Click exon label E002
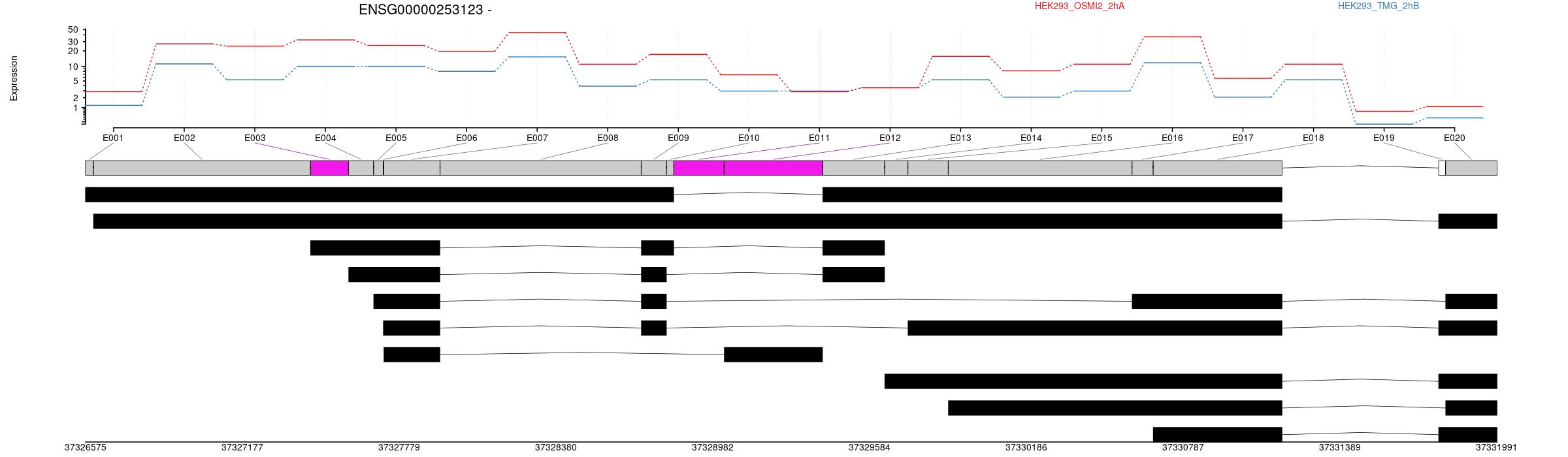Image resolution: width=1568 pixels, height=457 pixels. 184,138
